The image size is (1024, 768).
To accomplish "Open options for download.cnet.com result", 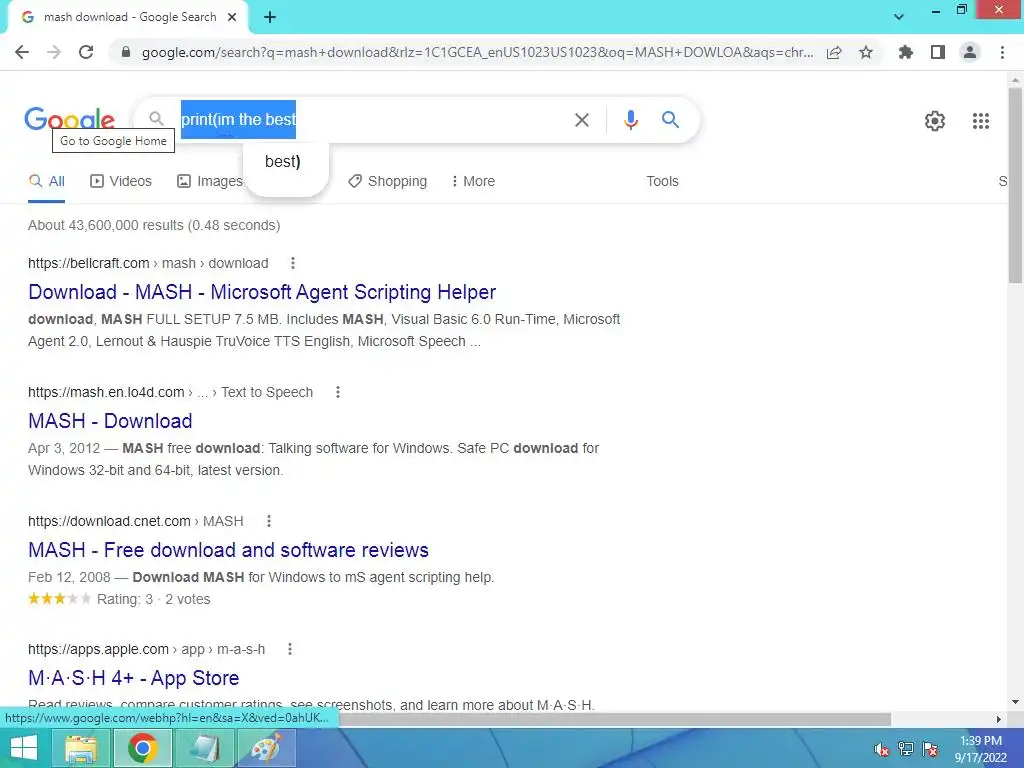I will coord(268,521).
